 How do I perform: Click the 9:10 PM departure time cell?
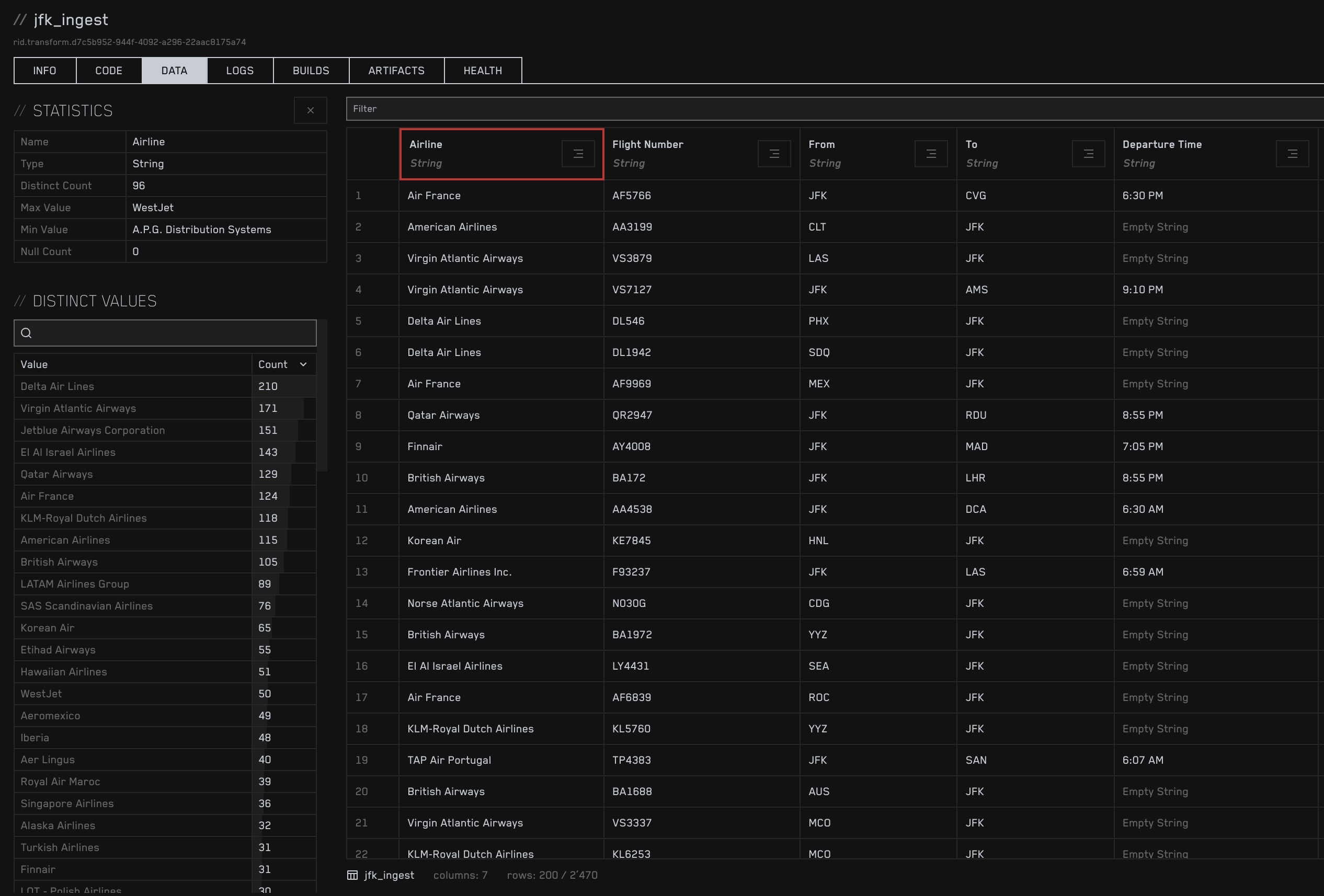(x=1216, y=290)
